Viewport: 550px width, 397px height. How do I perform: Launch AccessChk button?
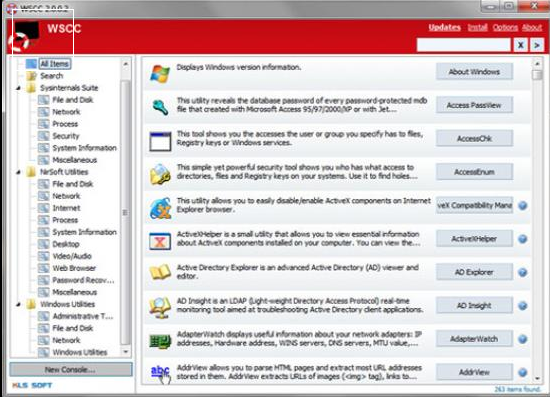coord(474,139)
